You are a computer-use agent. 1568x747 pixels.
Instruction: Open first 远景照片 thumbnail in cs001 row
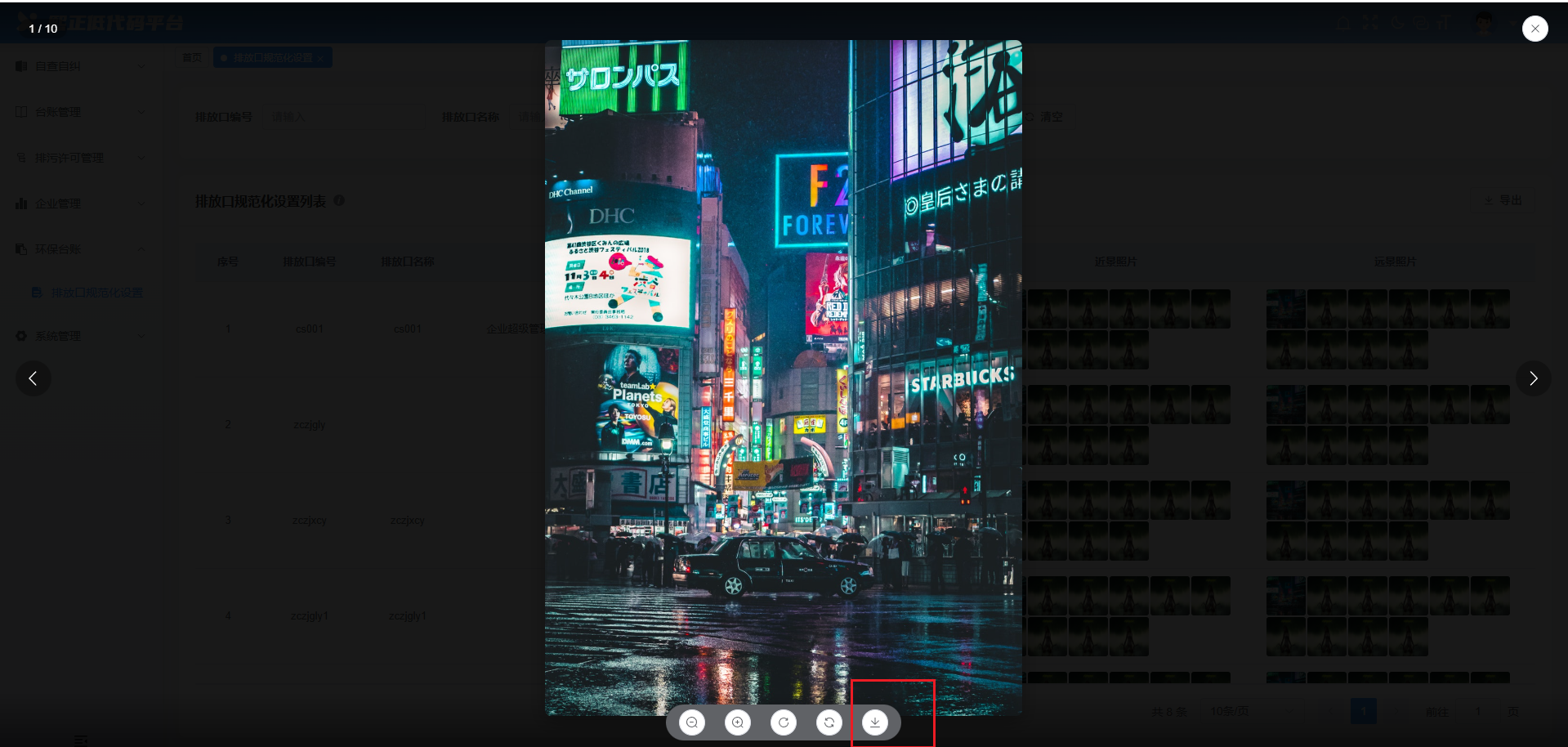click(1286, 309)
